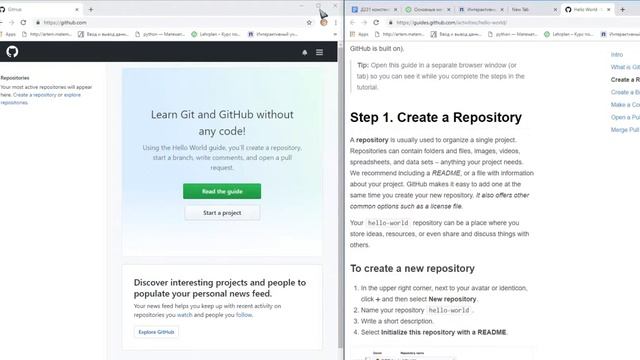
Task: Open the profile avatar in left browser window
Action: pyautogui.click(x=324, y=22)
